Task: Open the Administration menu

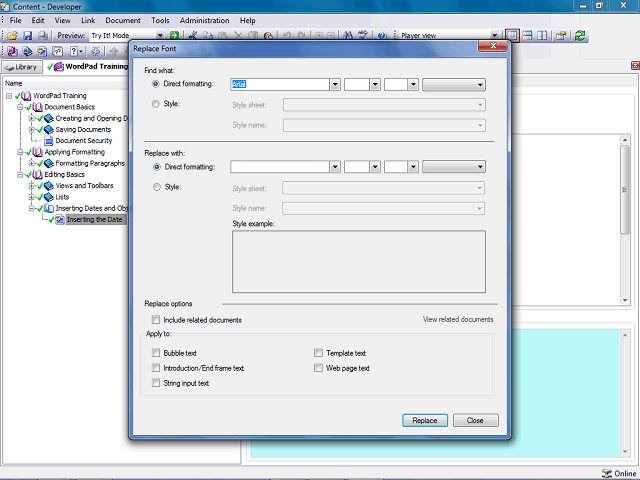Action: click(x=204, y=20)
